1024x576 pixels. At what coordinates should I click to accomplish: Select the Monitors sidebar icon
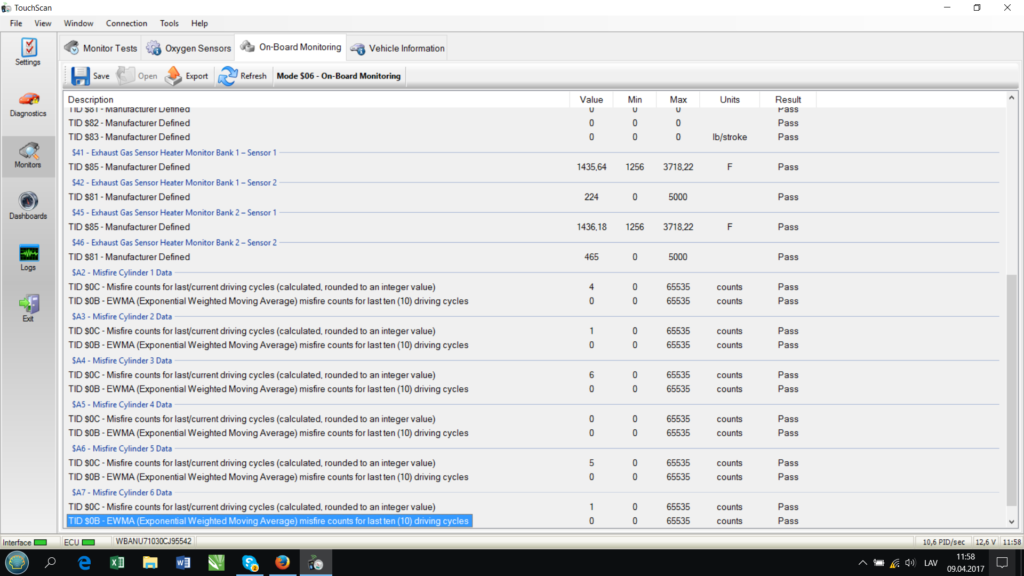[28, 155]
